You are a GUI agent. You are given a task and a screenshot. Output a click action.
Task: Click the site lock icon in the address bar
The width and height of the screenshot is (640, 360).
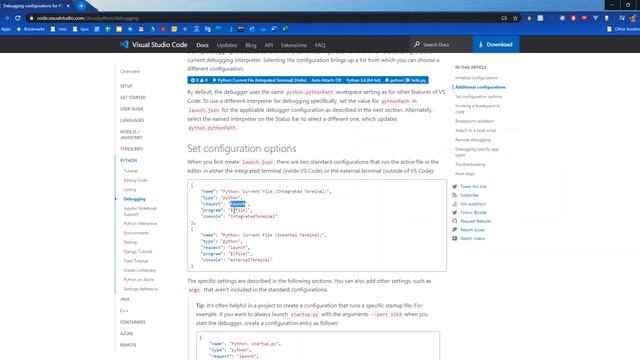coord(31,18)
